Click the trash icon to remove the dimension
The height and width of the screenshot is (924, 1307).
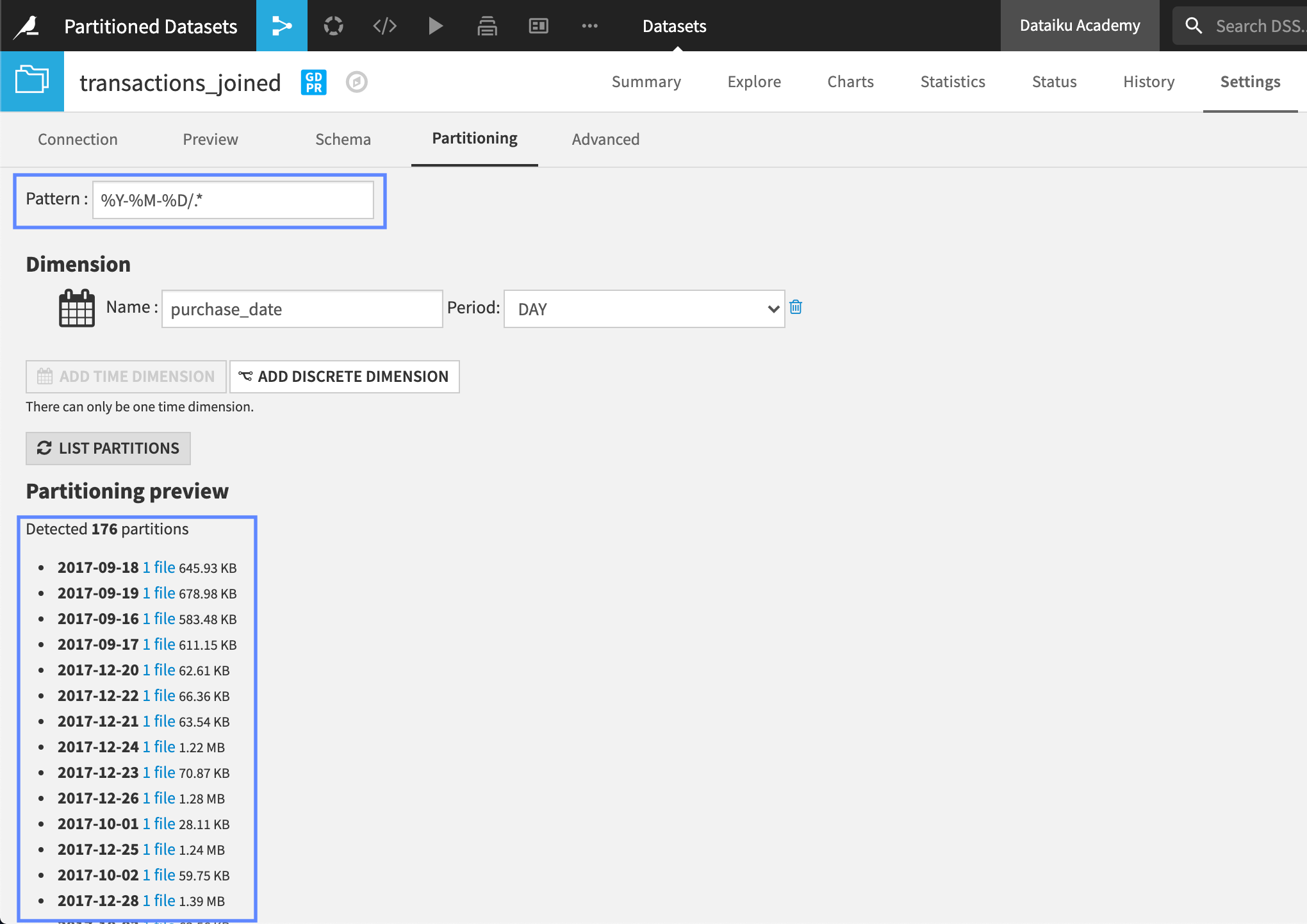796,308
